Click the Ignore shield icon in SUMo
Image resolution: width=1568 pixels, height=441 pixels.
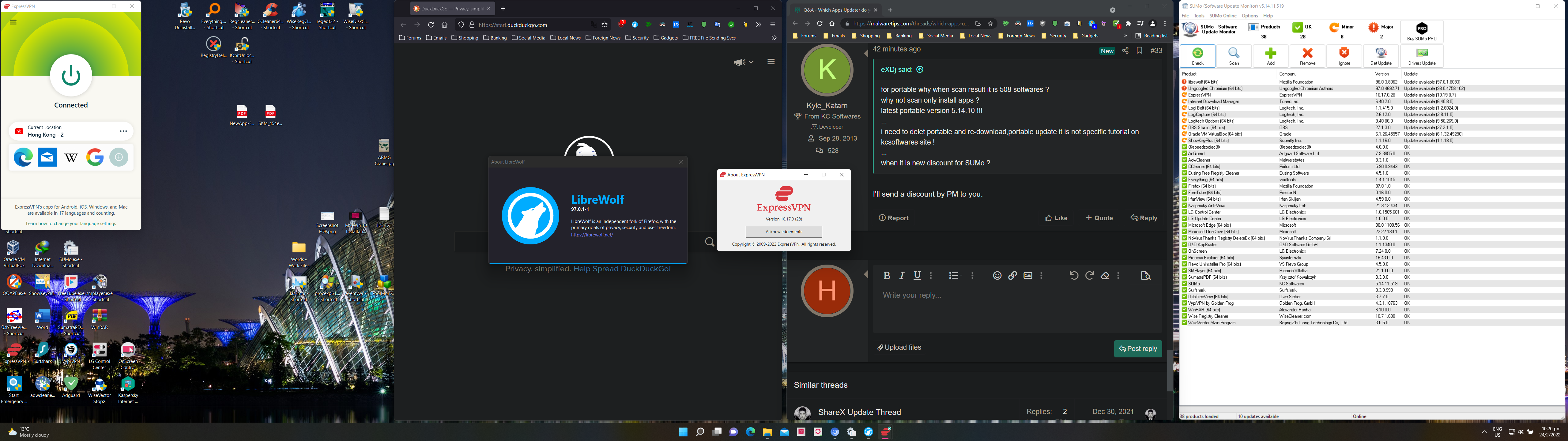1344,55
